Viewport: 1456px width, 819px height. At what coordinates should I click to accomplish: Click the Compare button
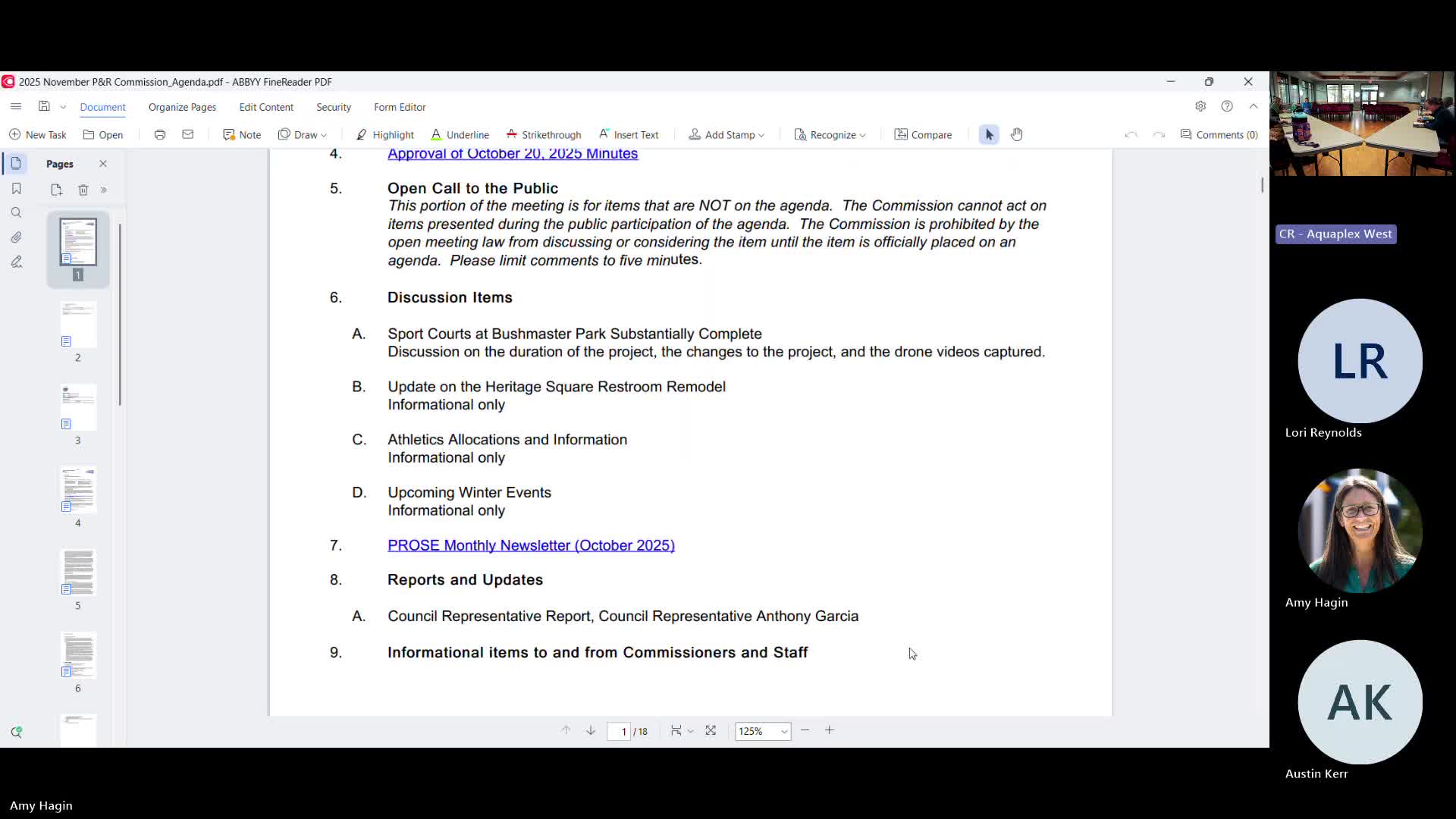click(923, 134)
